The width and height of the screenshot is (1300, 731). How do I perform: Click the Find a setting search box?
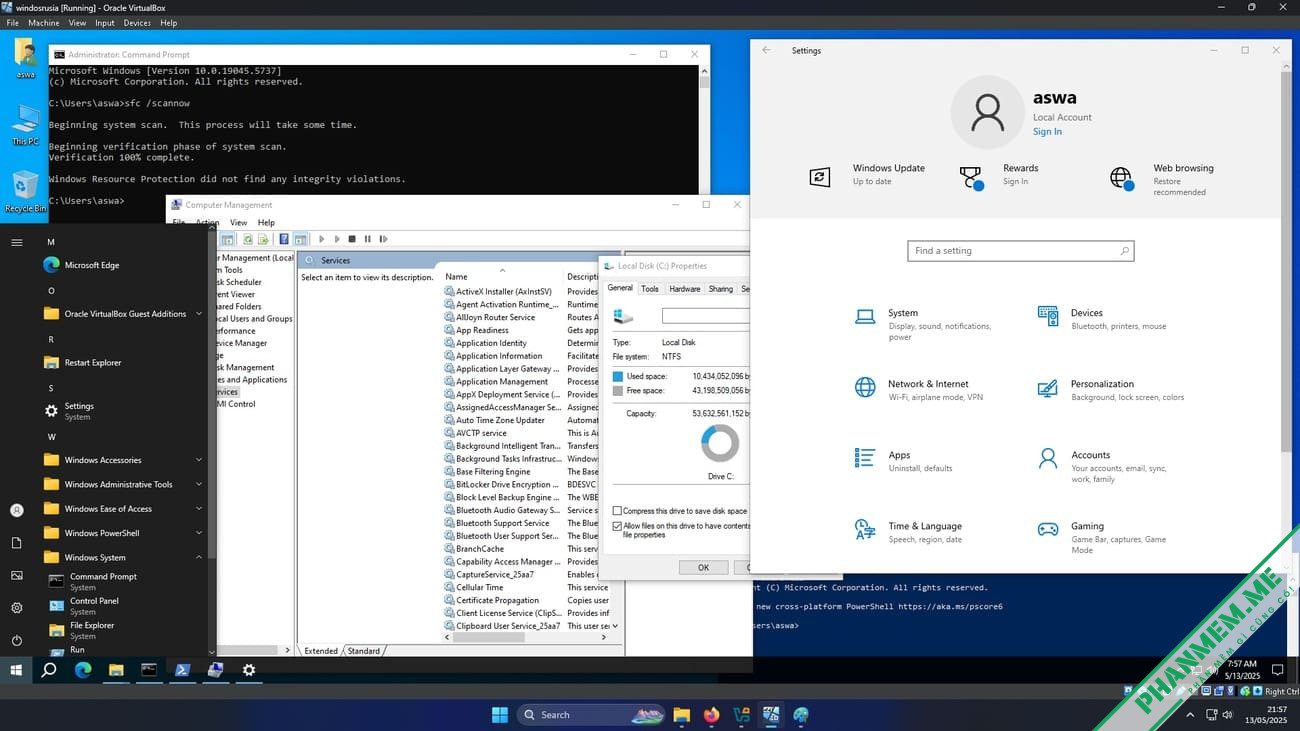1021,251
